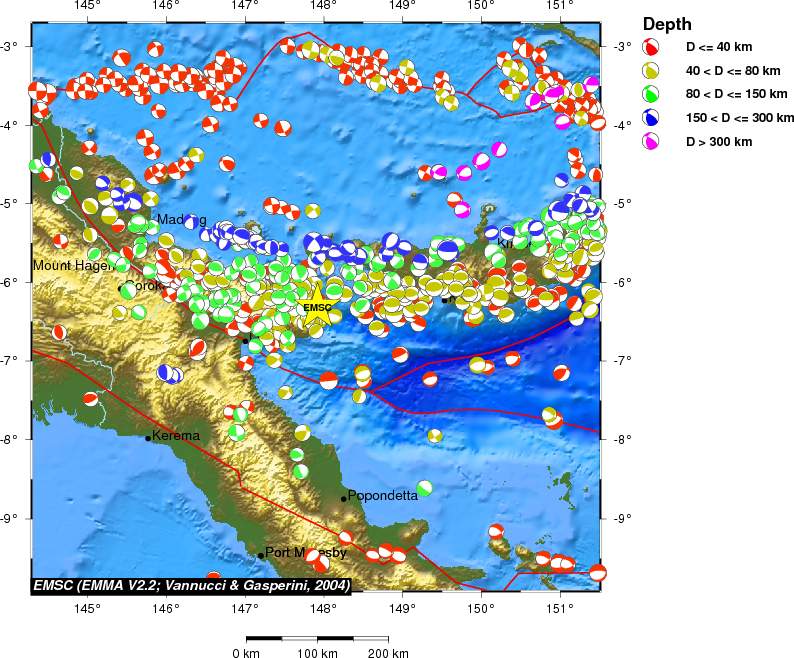The width and height of the screenshot is (794, 658).
Task: Click the Port Moresby city label
Action: coord(306,553)
